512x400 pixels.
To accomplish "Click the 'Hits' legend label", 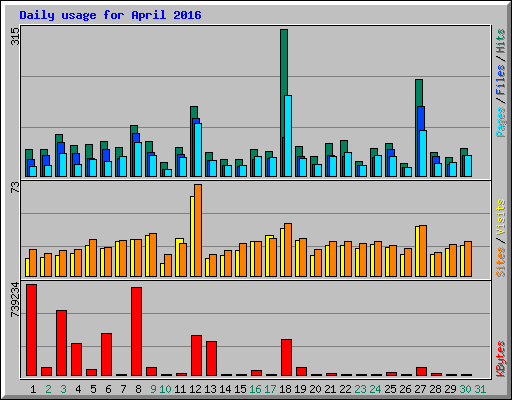I will pos(500,41).
